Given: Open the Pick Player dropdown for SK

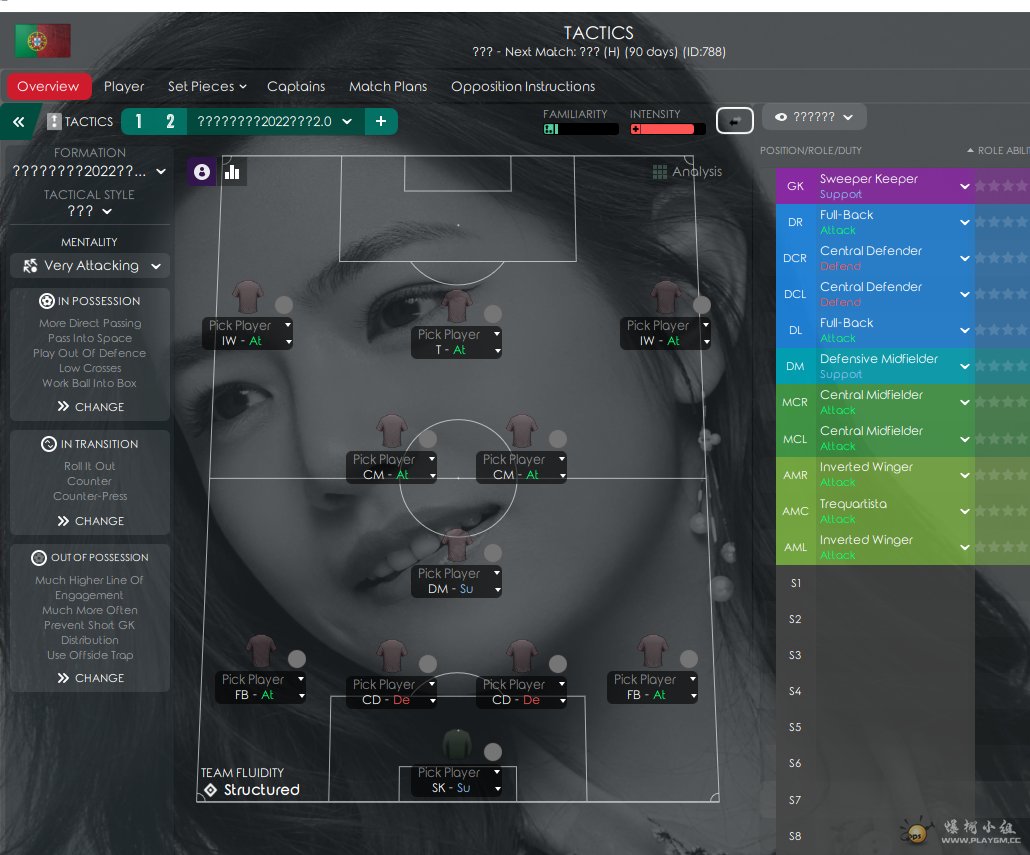Looking at the screenshot, I should click(497, 772).
